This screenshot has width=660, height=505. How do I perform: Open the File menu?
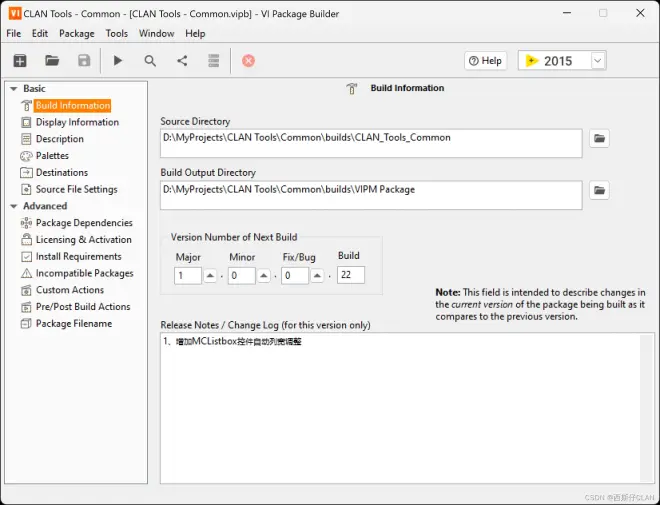click(13, 34)
